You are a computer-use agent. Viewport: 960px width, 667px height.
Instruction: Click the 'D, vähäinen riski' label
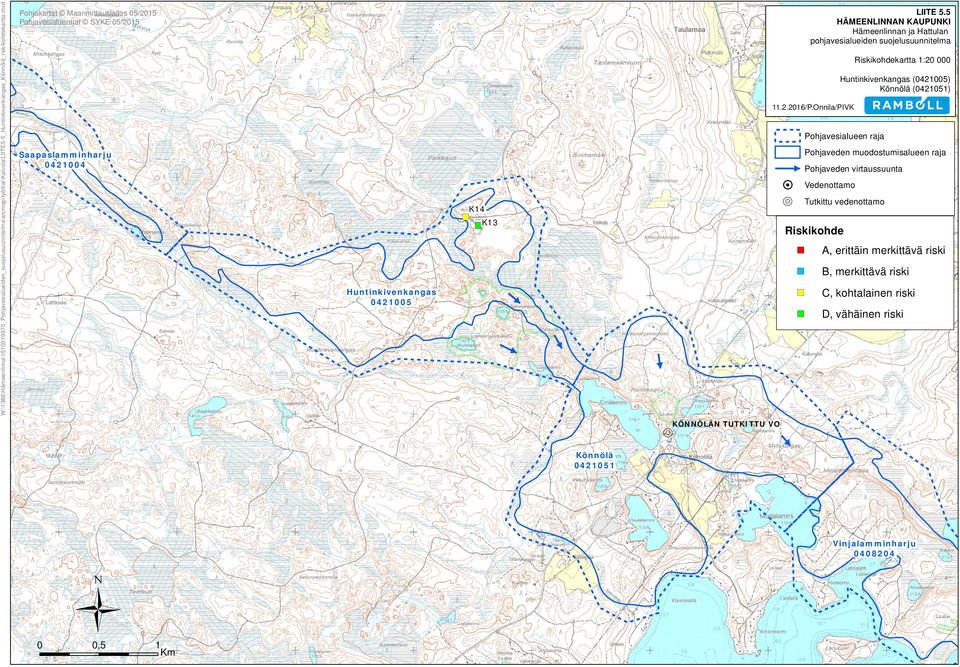pyautogui.click(x=862, y=314)
